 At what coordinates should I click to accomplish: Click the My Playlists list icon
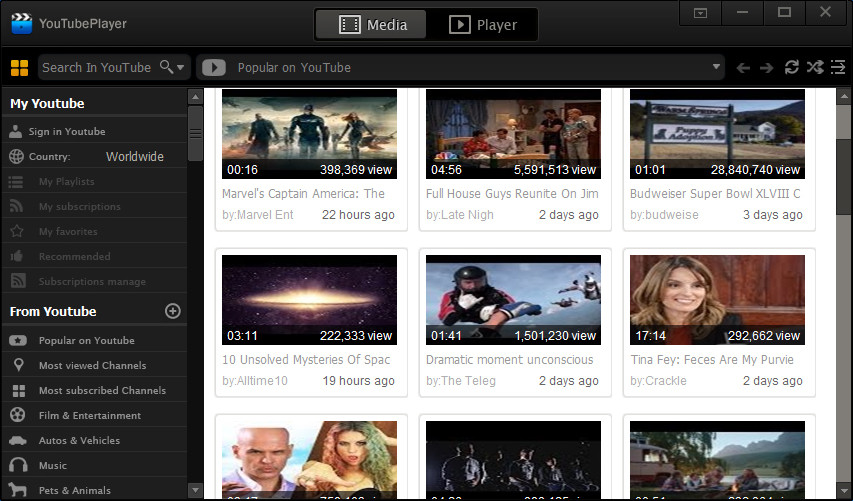tap(16, 182)
